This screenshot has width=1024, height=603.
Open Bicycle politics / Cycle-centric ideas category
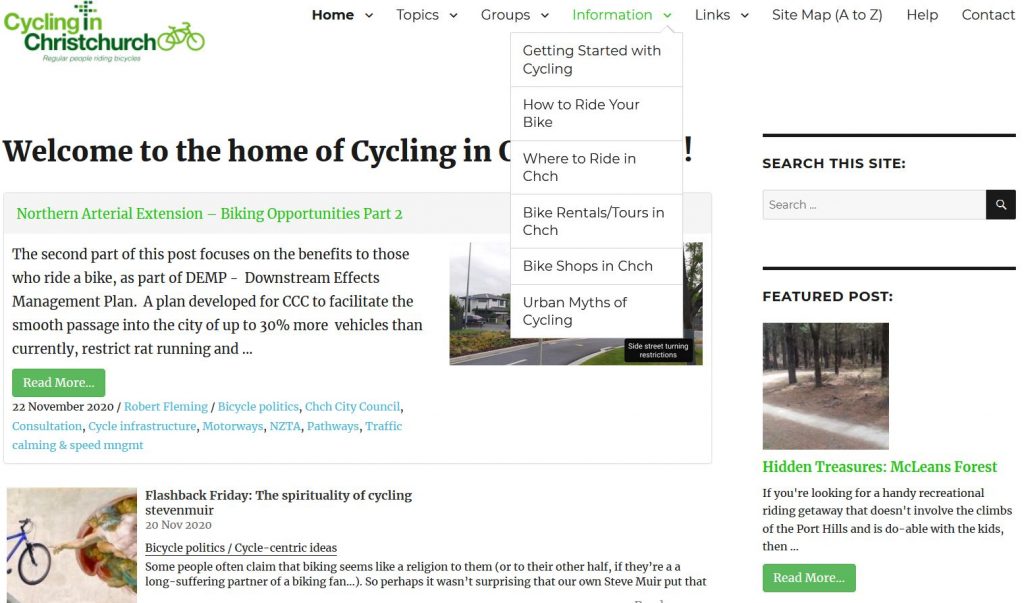coord(241,547)
